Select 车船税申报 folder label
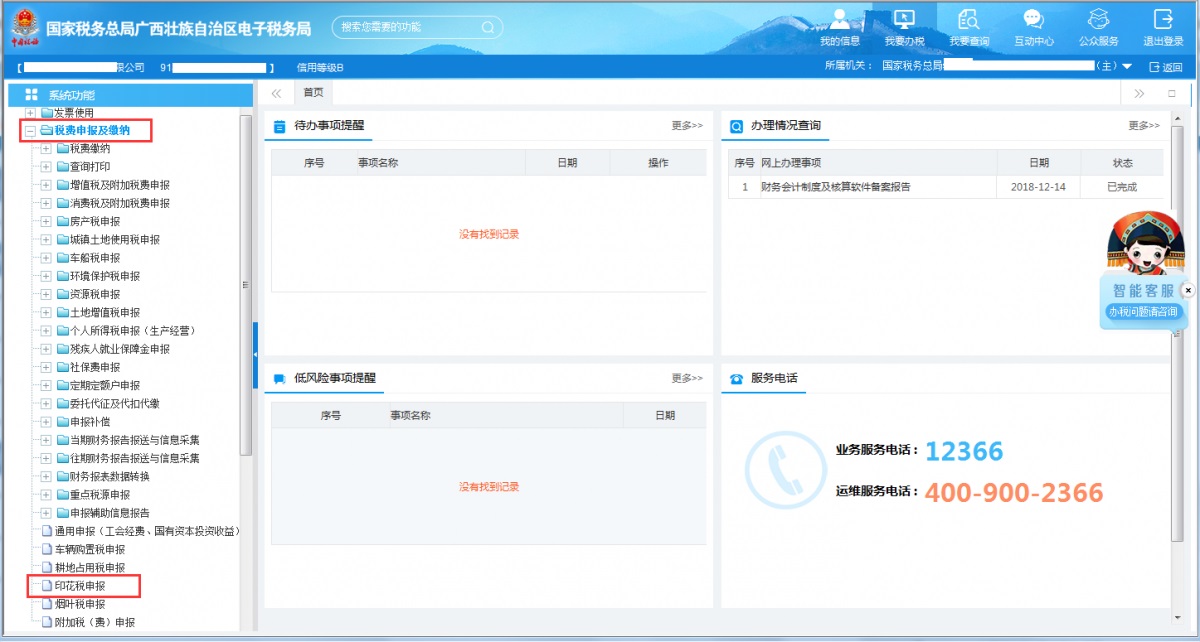Image resolution: width=1200 pixels, height=642 pixels. 95,258
